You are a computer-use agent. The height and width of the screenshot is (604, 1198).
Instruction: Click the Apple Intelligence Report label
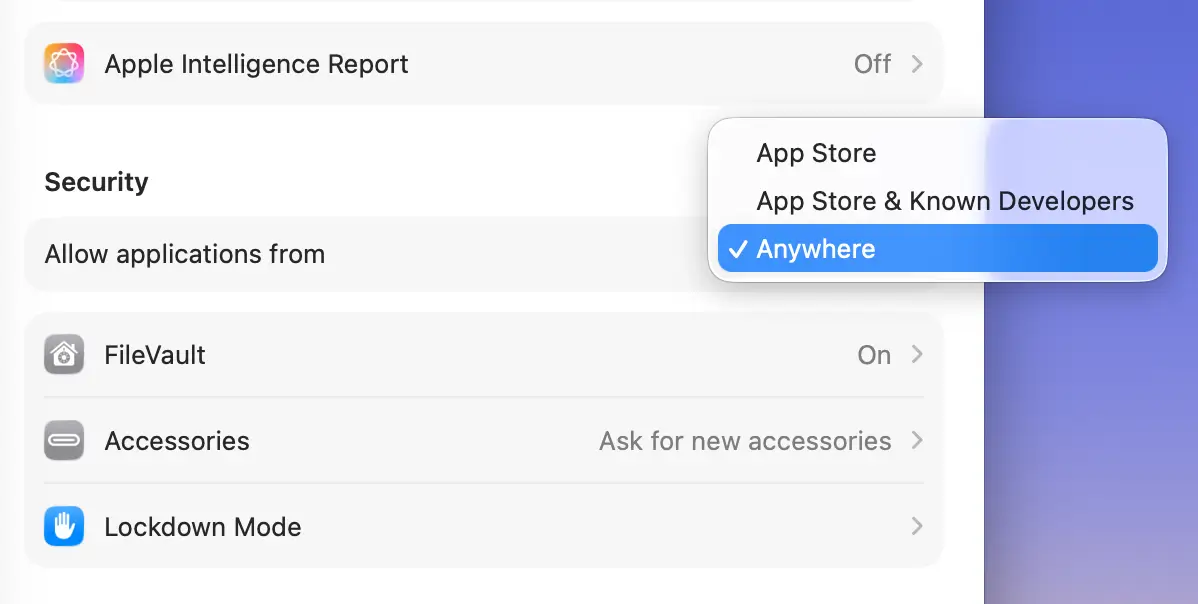(256, 64)
